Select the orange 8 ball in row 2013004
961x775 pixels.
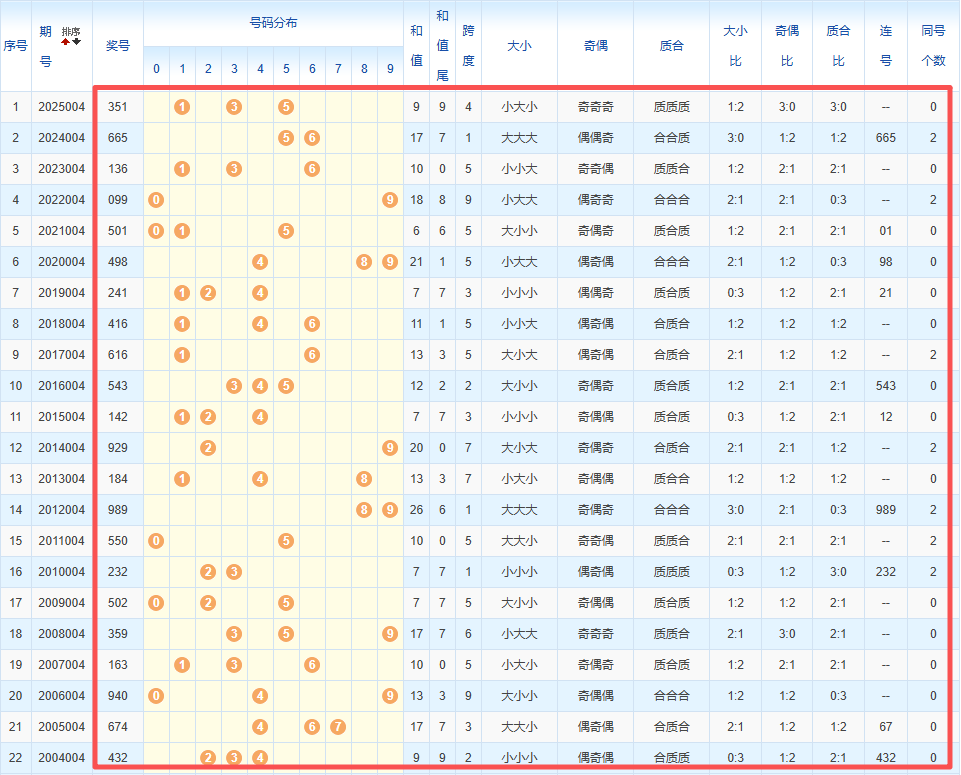click(364, 479)
